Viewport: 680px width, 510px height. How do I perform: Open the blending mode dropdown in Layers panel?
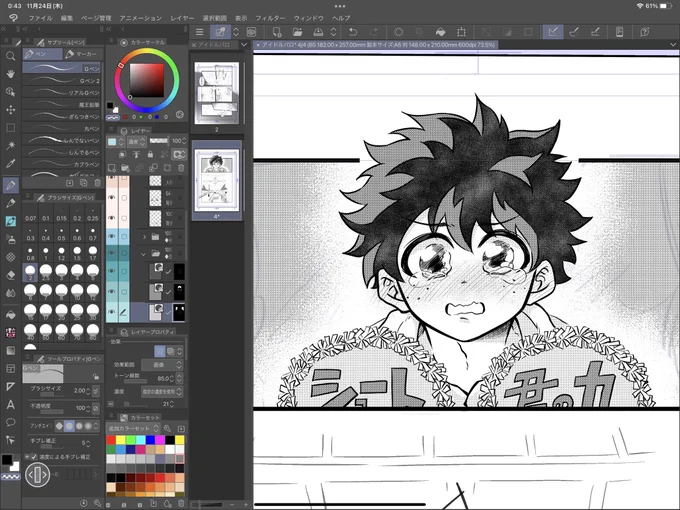(x=137, y=141)
